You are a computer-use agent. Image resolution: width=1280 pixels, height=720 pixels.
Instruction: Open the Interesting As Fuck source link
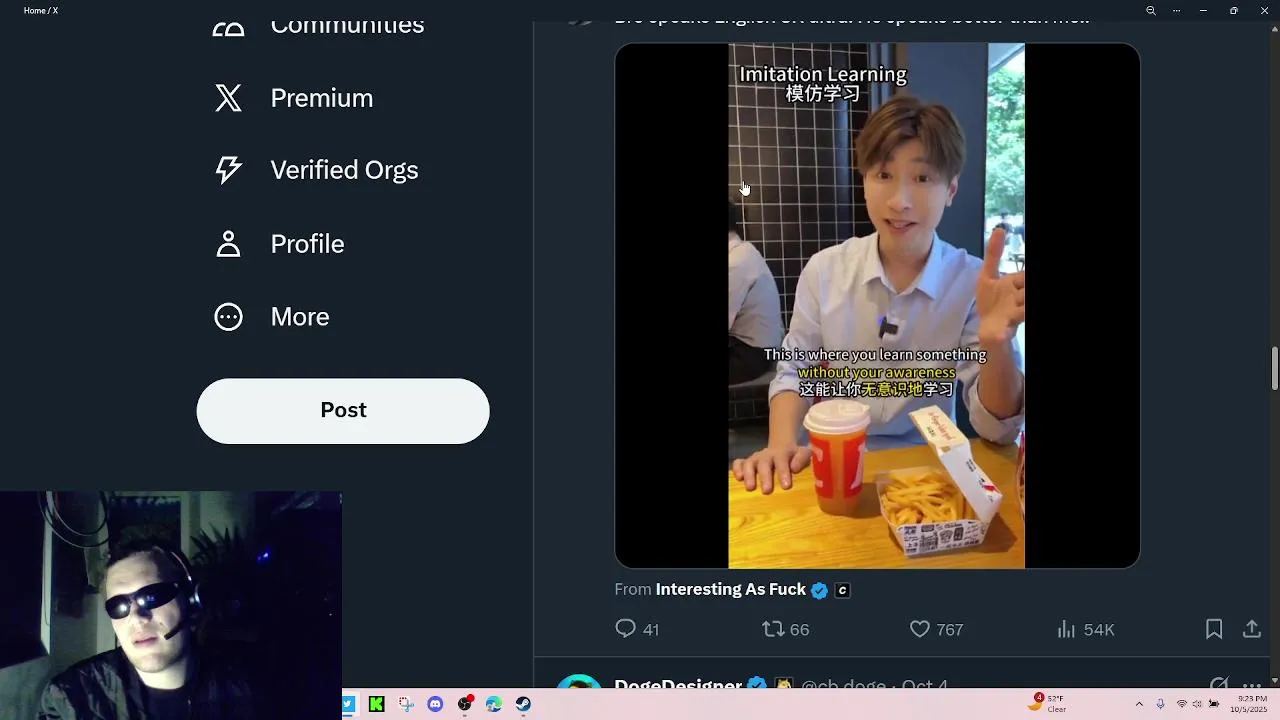point(730,590)
